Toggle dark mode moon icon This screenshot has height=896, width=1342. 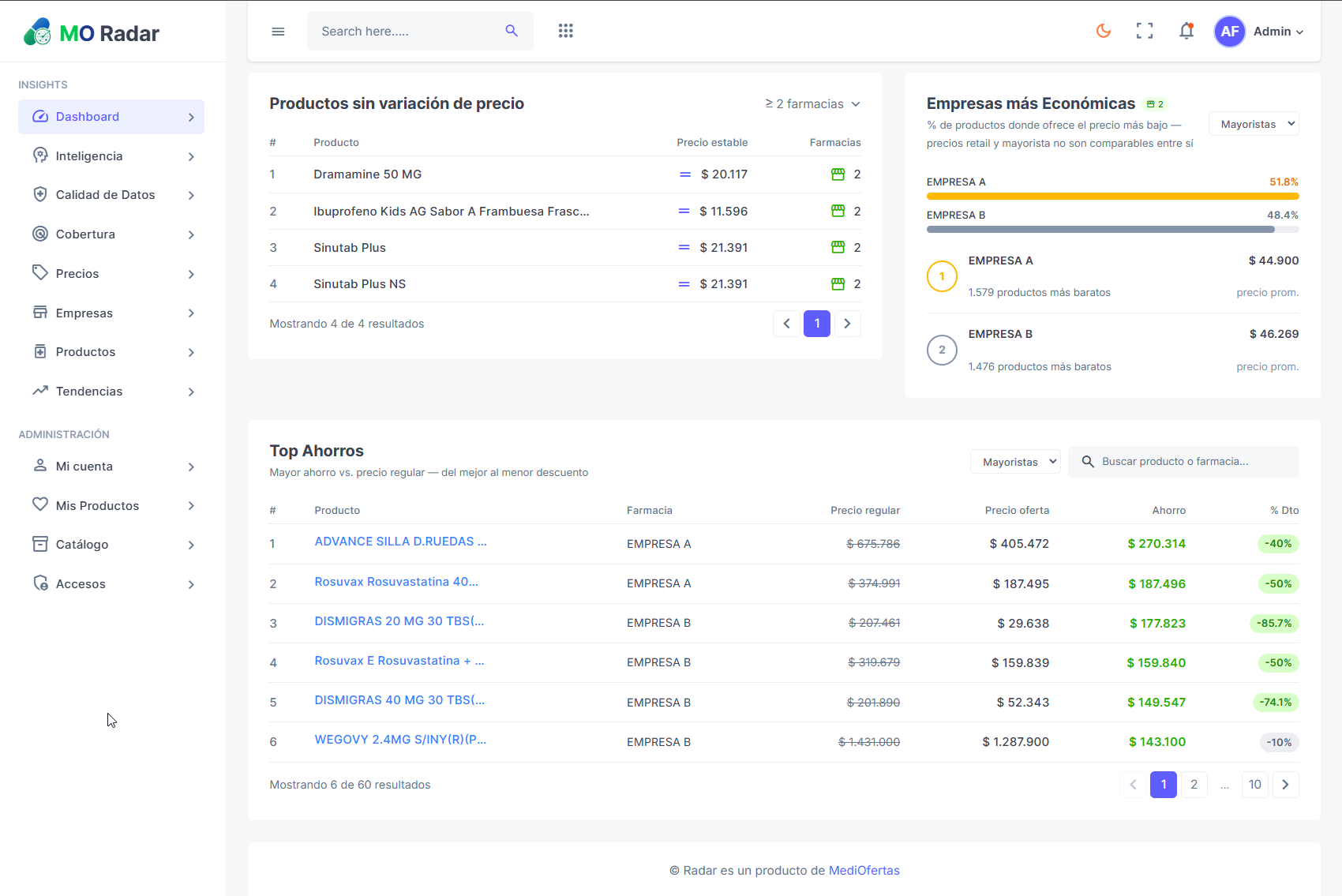pyautogui.click(x=1104, y=31)
